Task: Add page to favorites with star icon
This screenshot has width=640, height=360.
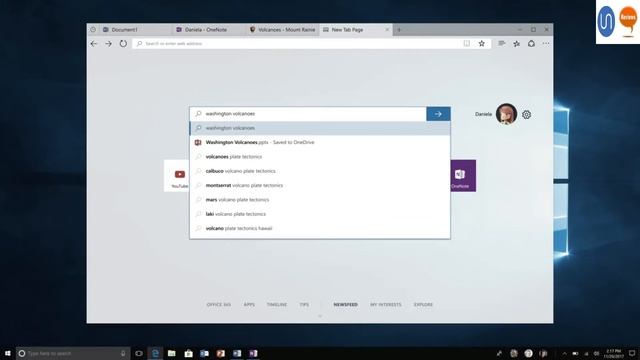Action: [482, 44]
